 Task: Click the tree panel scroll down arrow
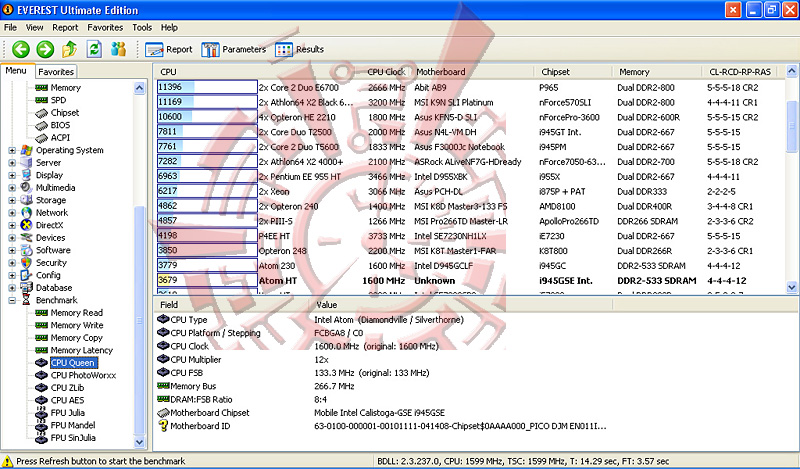(x=139, y=442)
